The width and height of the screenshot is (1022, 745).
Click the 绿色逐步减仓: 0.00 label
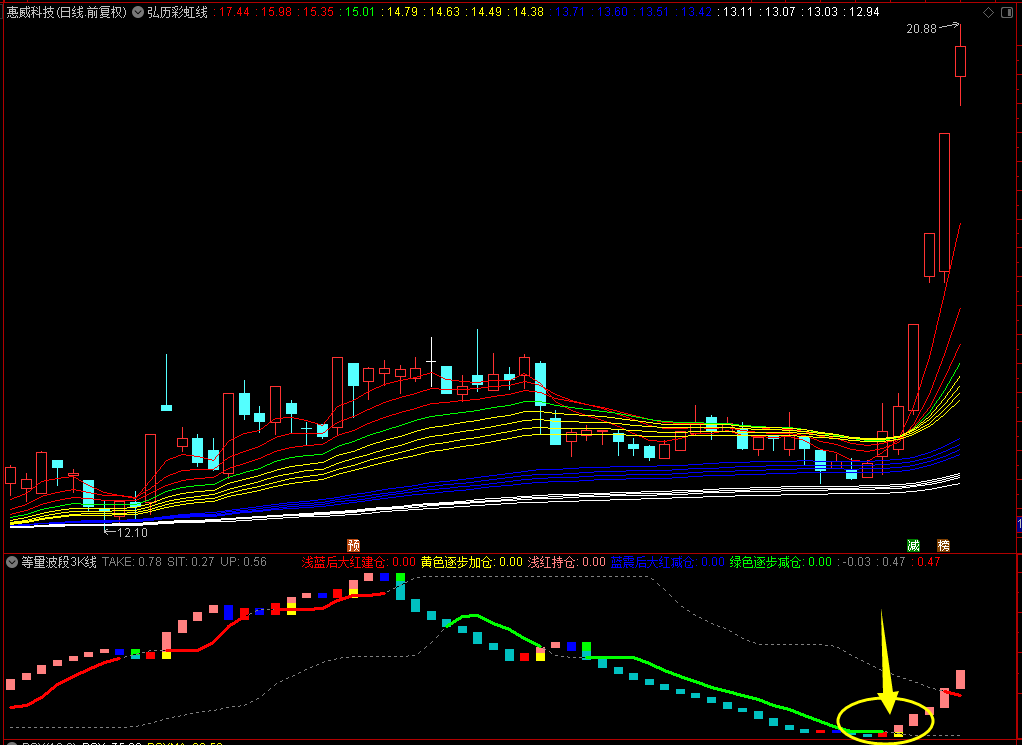coord(780,562)
